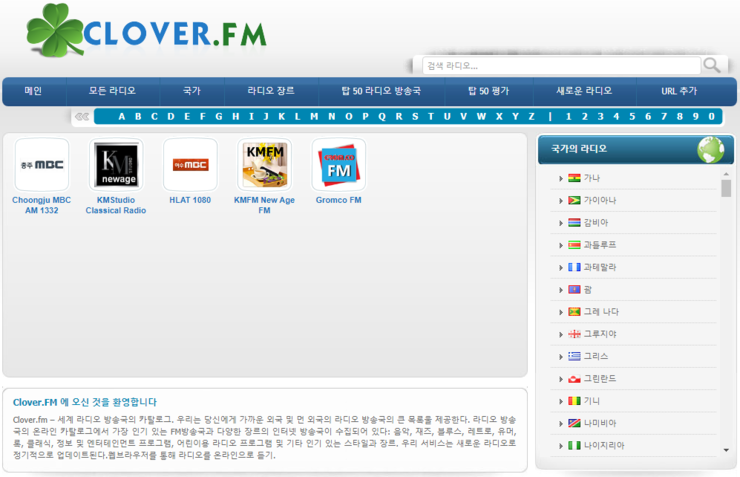Image resolution: width=740 pixels, height=477 pixels.
Task: Expand the 가이아나 arrow in country list
Action: coord(561,201)
